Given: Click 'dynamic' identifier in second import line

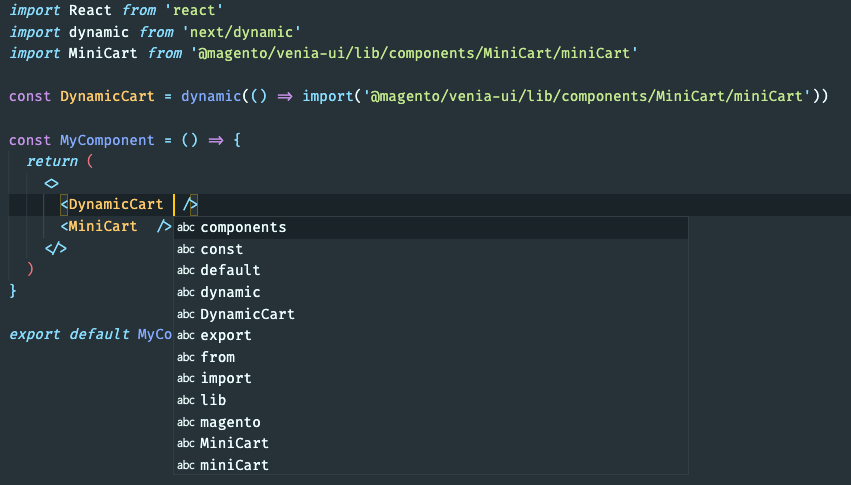Looking at the screenshot, I should (99, 32).
